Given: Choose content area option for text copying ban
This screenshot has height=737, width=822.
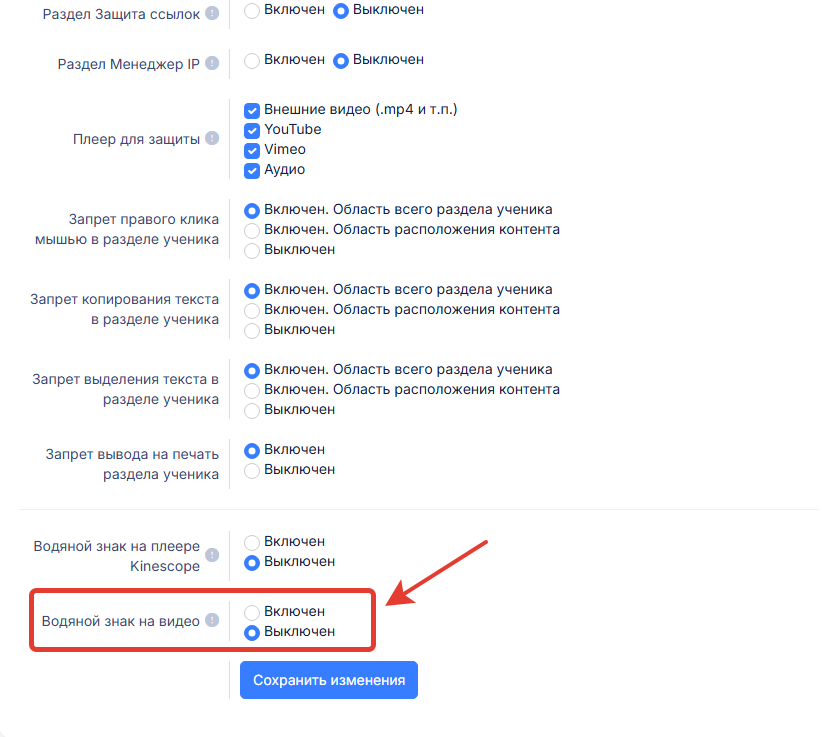Looking at the screenshot, I should point(252,310).
